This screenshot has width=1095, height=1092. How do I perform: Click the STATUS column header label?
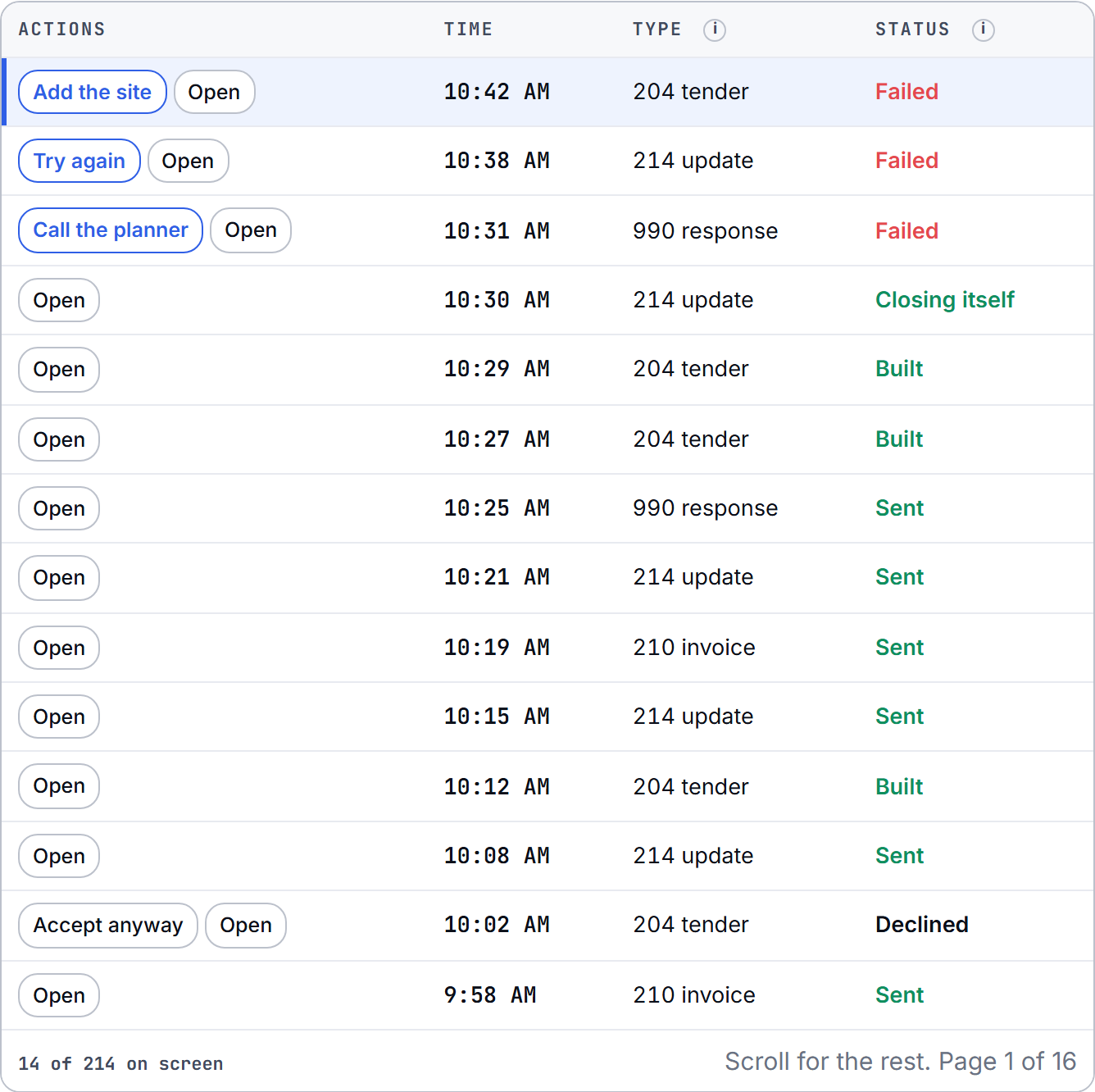point(913,30)
